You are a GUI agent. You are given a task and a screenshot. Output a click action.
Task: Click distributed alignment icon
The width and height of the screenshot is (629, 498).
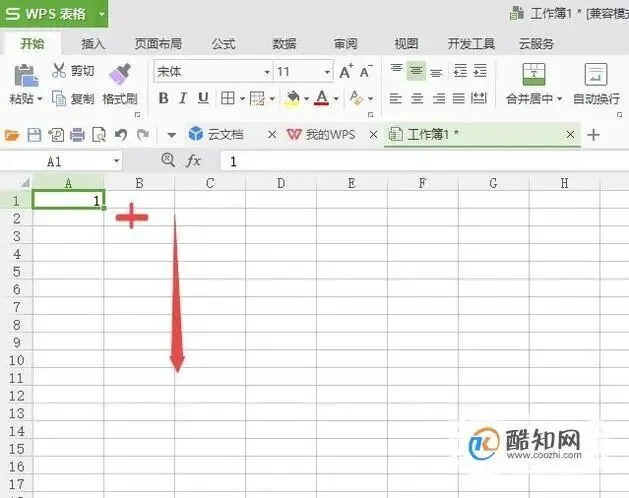(479, 98)
